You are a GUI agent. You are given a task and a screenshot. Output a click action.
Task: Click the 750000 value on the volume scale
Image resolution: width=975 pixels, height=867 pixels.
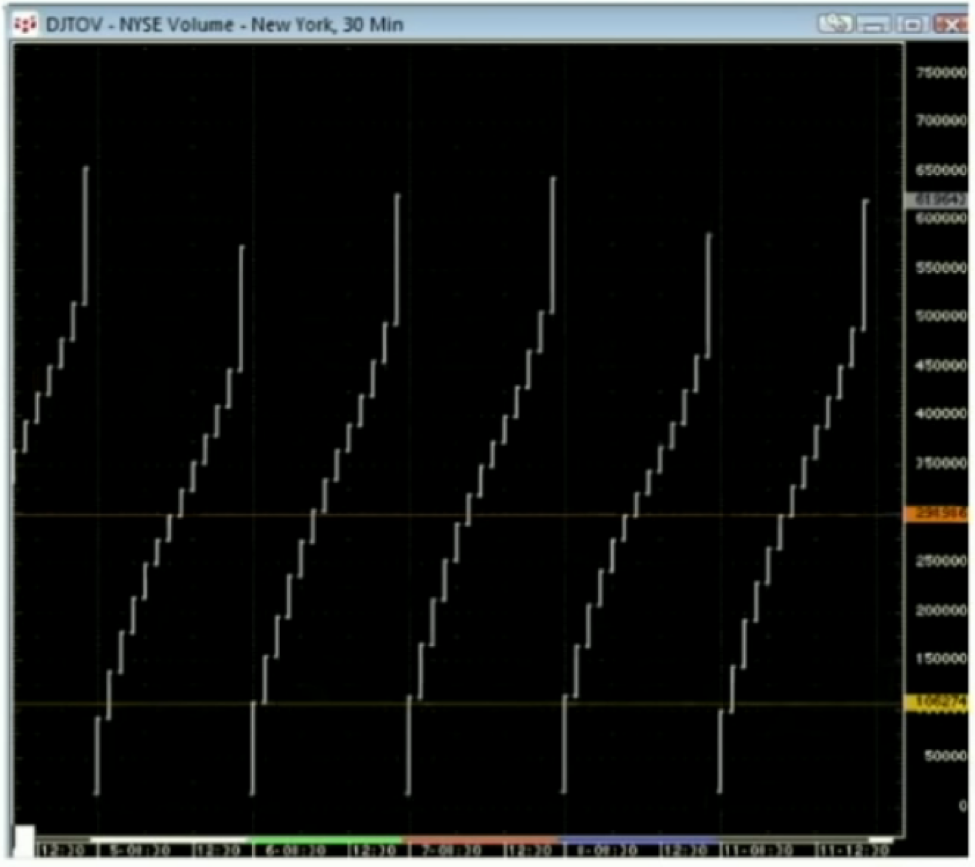coord(940,73)
